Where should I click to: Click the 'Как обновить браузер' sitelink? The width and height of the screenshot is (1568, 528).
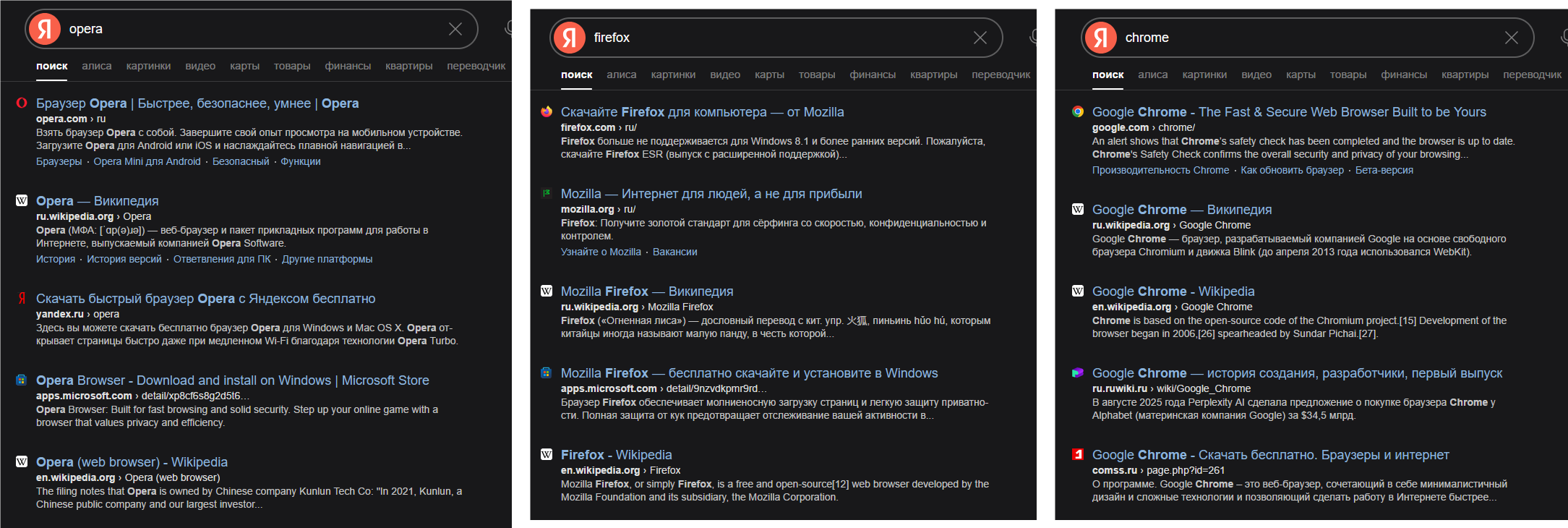click(x=1293, y=170)
